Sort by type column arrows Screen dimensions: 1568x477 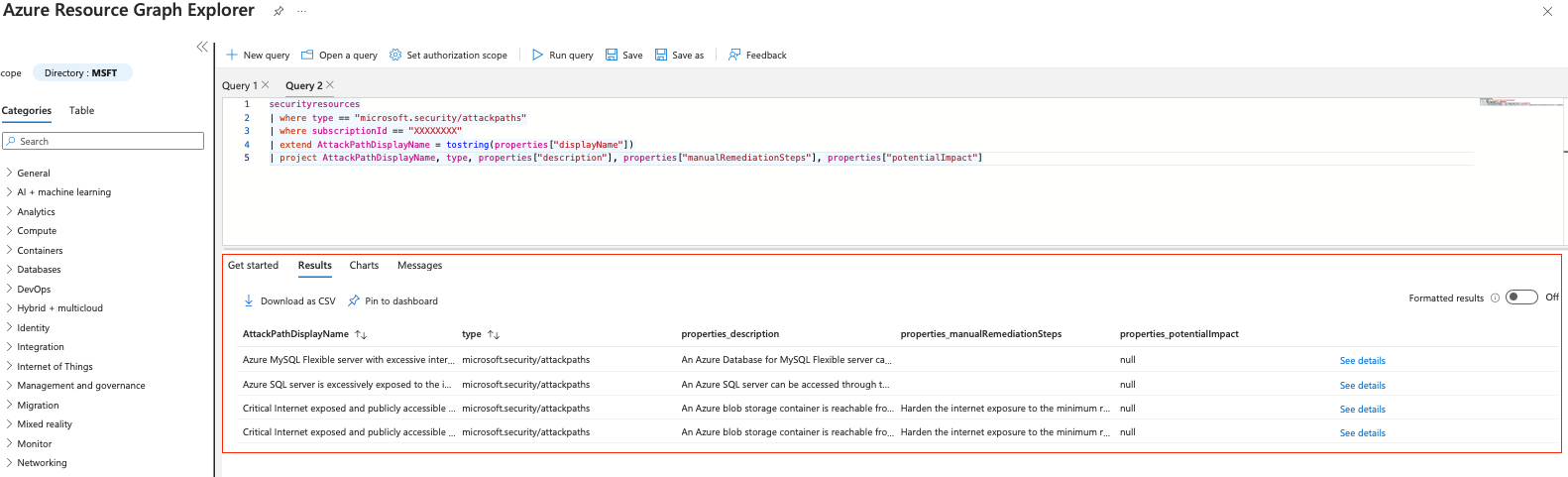pos(494,334)
